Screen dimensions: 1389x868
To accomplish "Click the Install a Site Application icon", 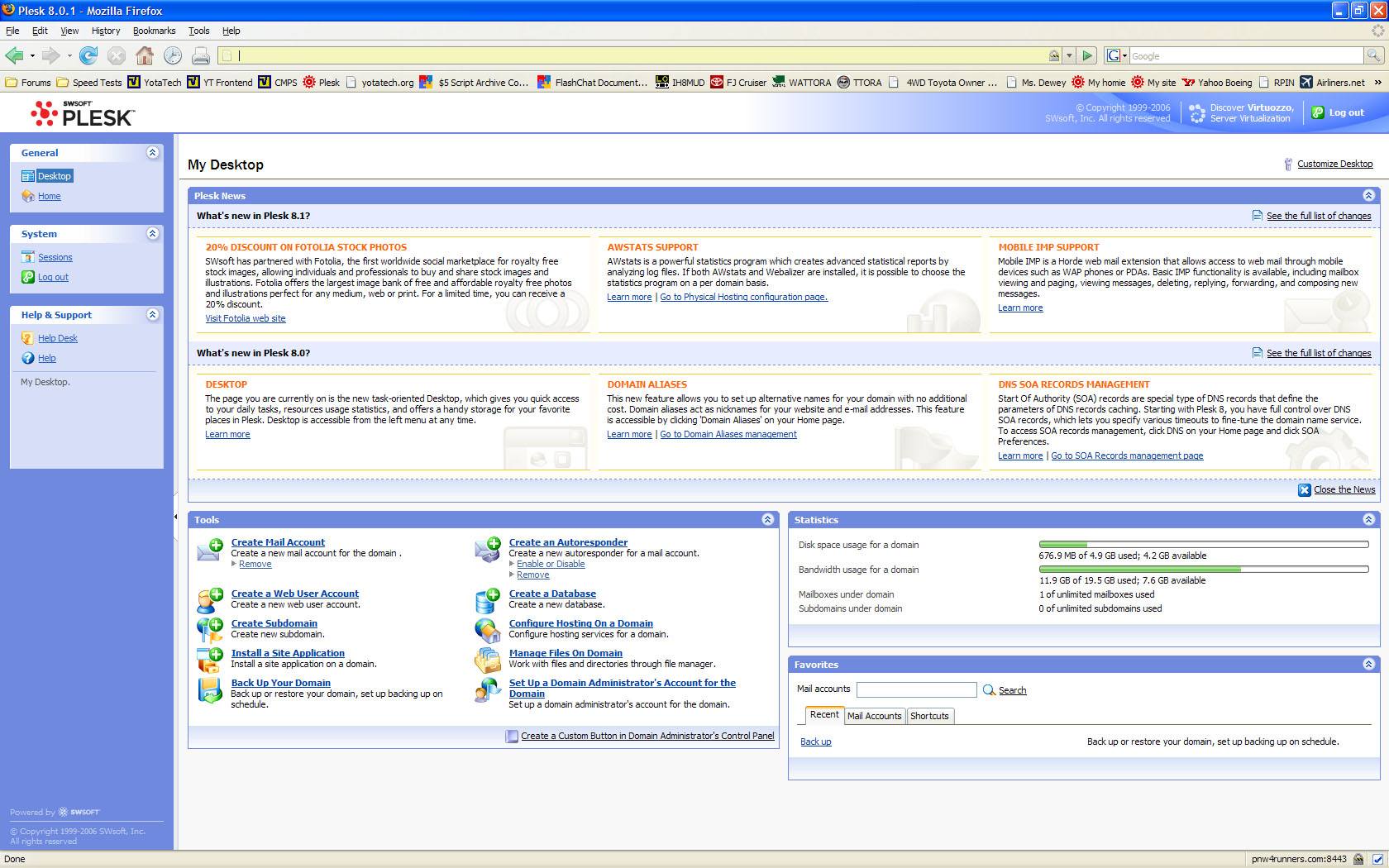I will [x=210, y=660].
